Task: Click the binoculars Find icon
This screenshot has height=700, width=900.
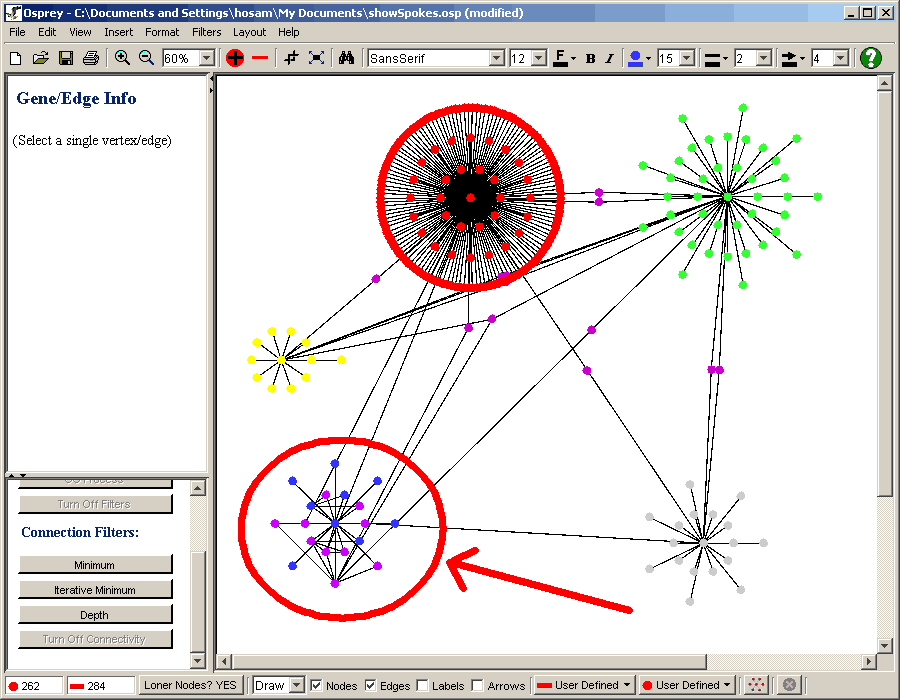Action: pos(346,58)
